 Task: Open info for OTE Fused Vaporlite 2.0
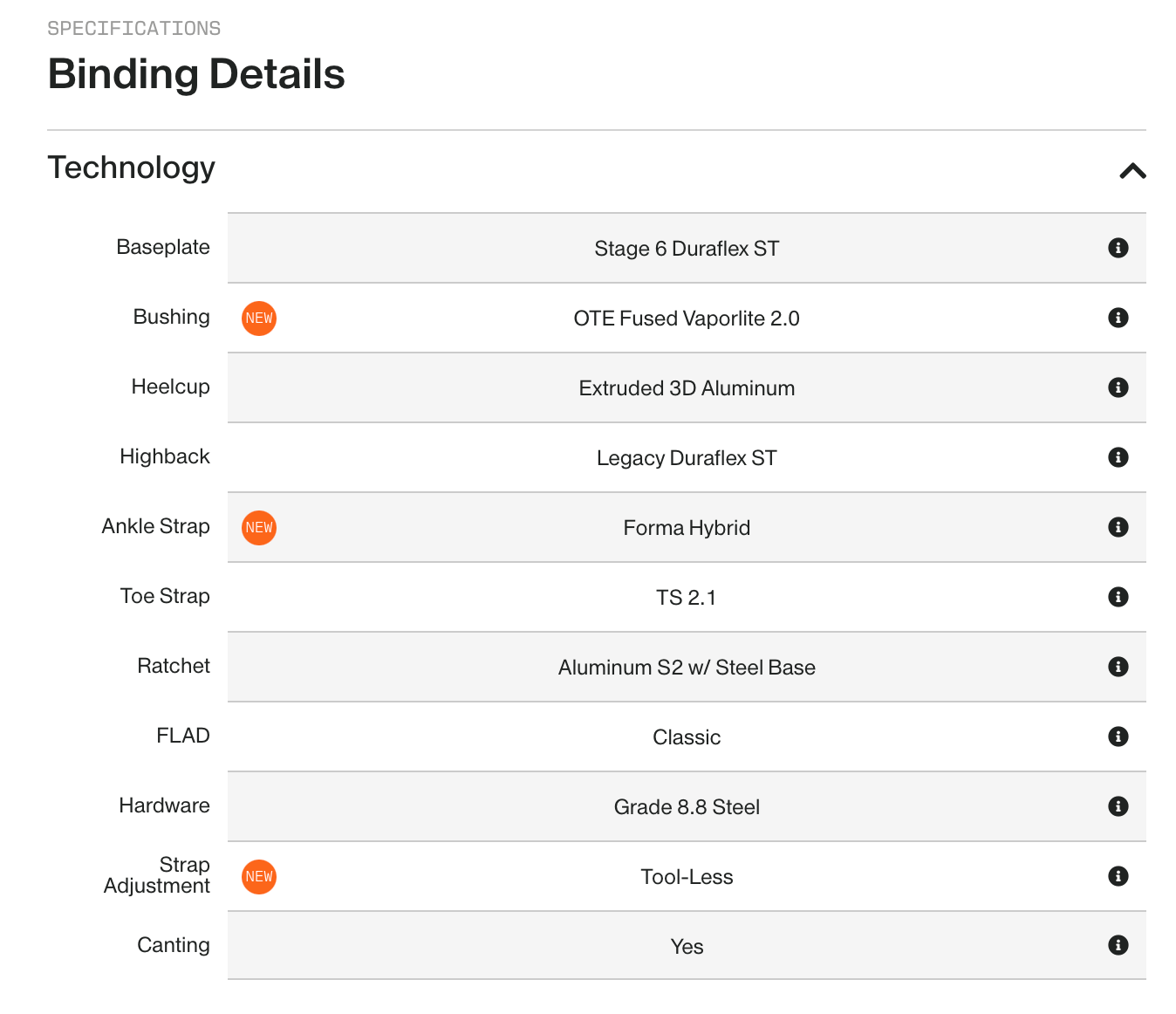click(x=1118, y=318)
